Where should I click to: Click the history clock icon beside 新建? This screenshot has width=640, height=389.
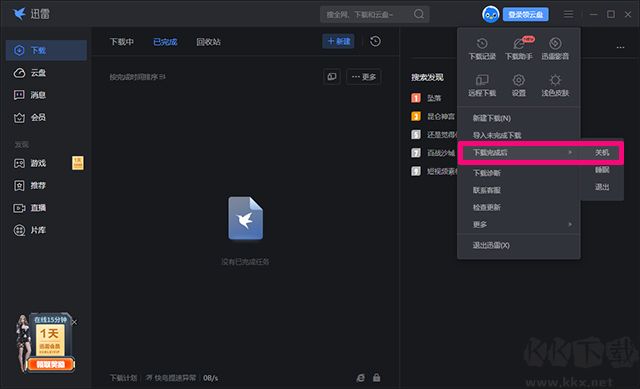point(376,41)
